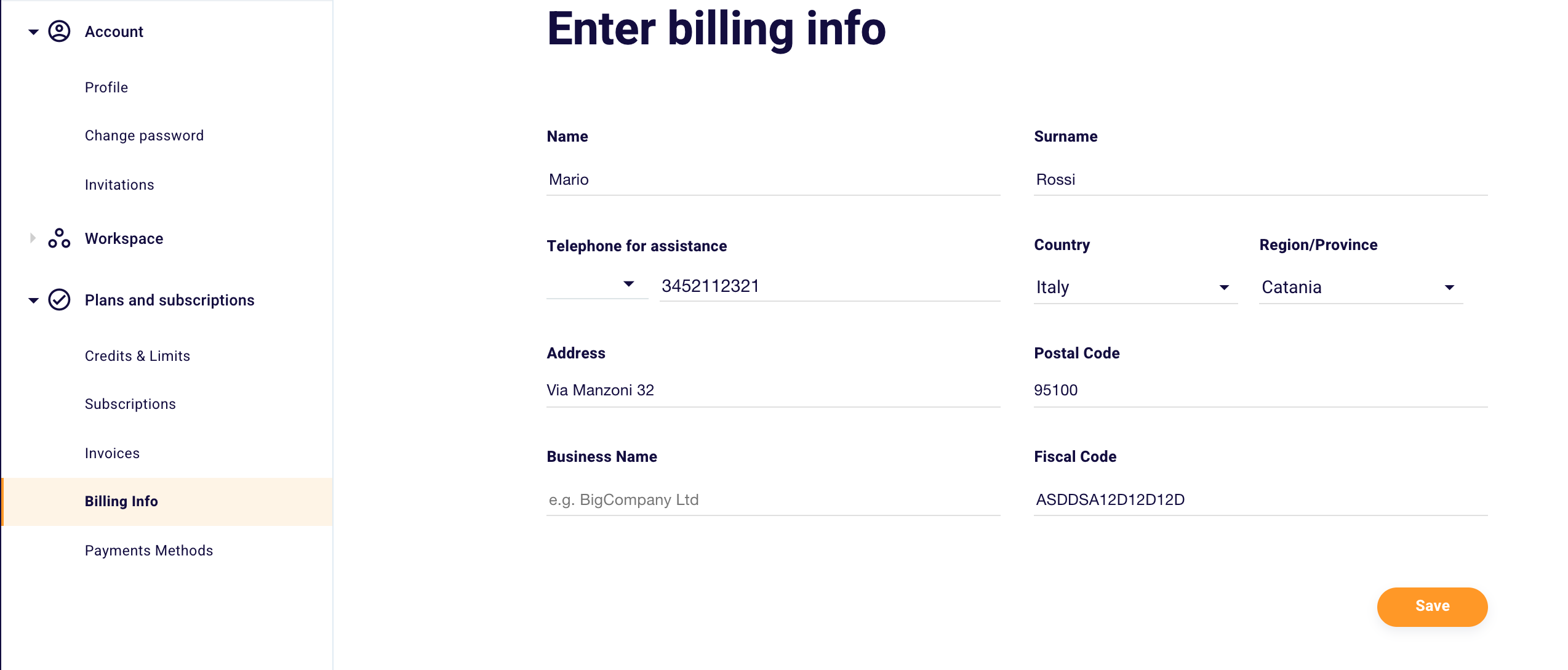Focus the Fiscal Code text field
The width and height of the screenshot is (1568, 670).
coord(1260,499)
